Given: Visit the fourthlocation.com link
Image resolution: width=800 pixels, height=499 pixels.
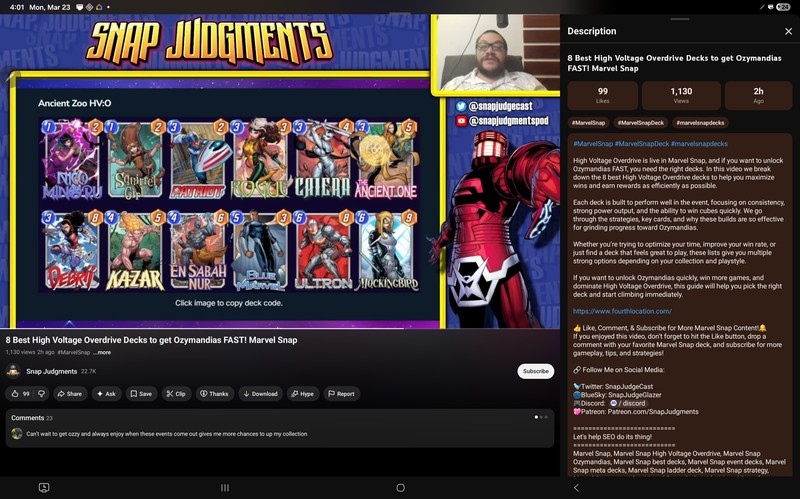Looking at the screenshot, I should 622,311.
